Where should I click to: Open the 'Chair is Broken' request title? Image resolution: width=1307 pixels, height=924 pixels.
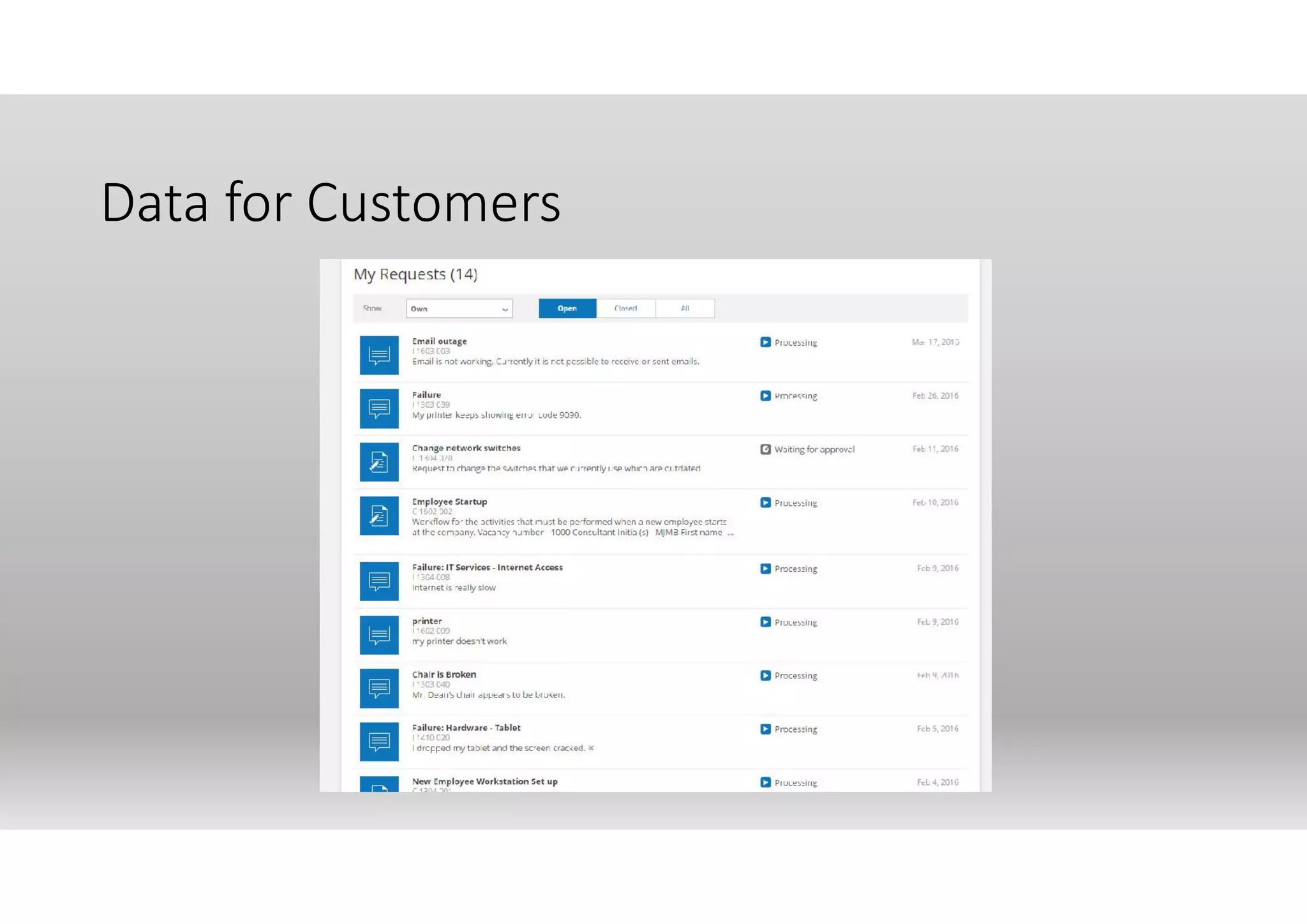click(x=444, y=674)
